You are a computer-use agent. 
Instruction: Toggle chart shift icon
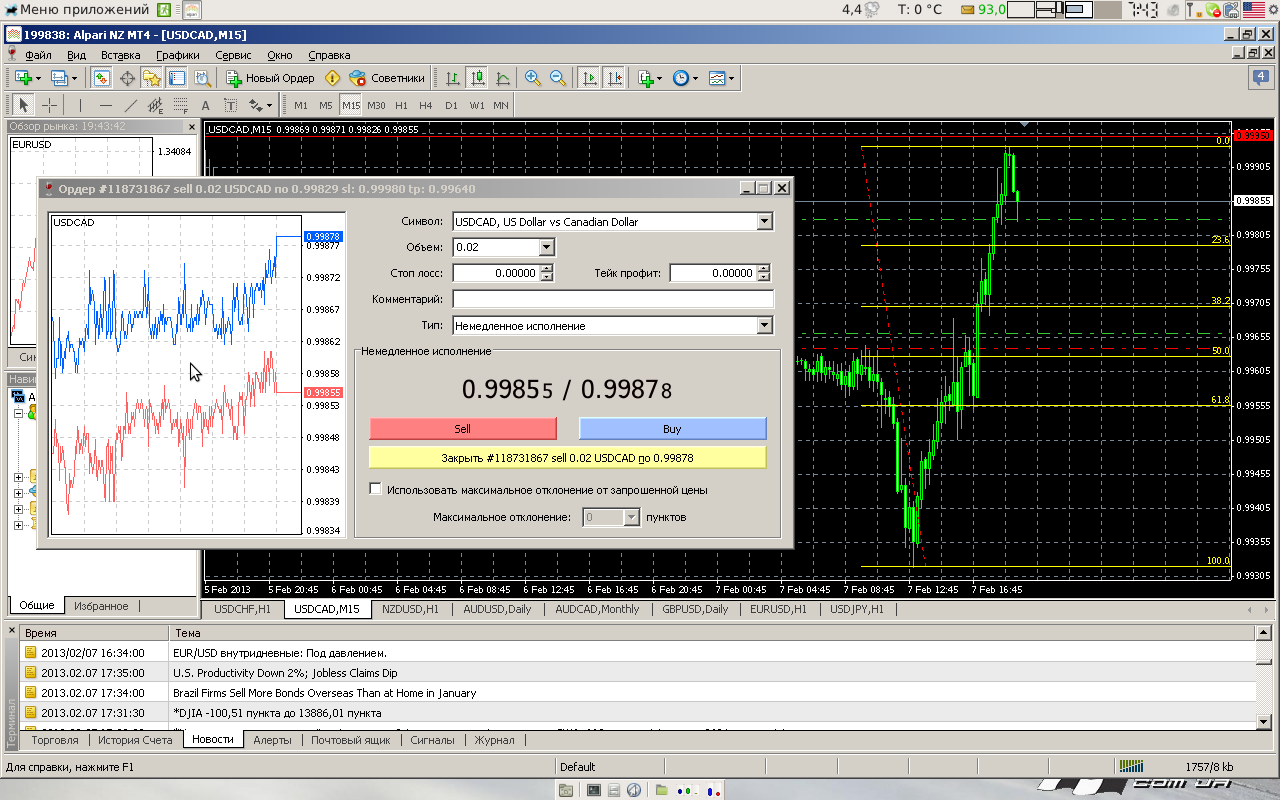(x=614, y=78)
